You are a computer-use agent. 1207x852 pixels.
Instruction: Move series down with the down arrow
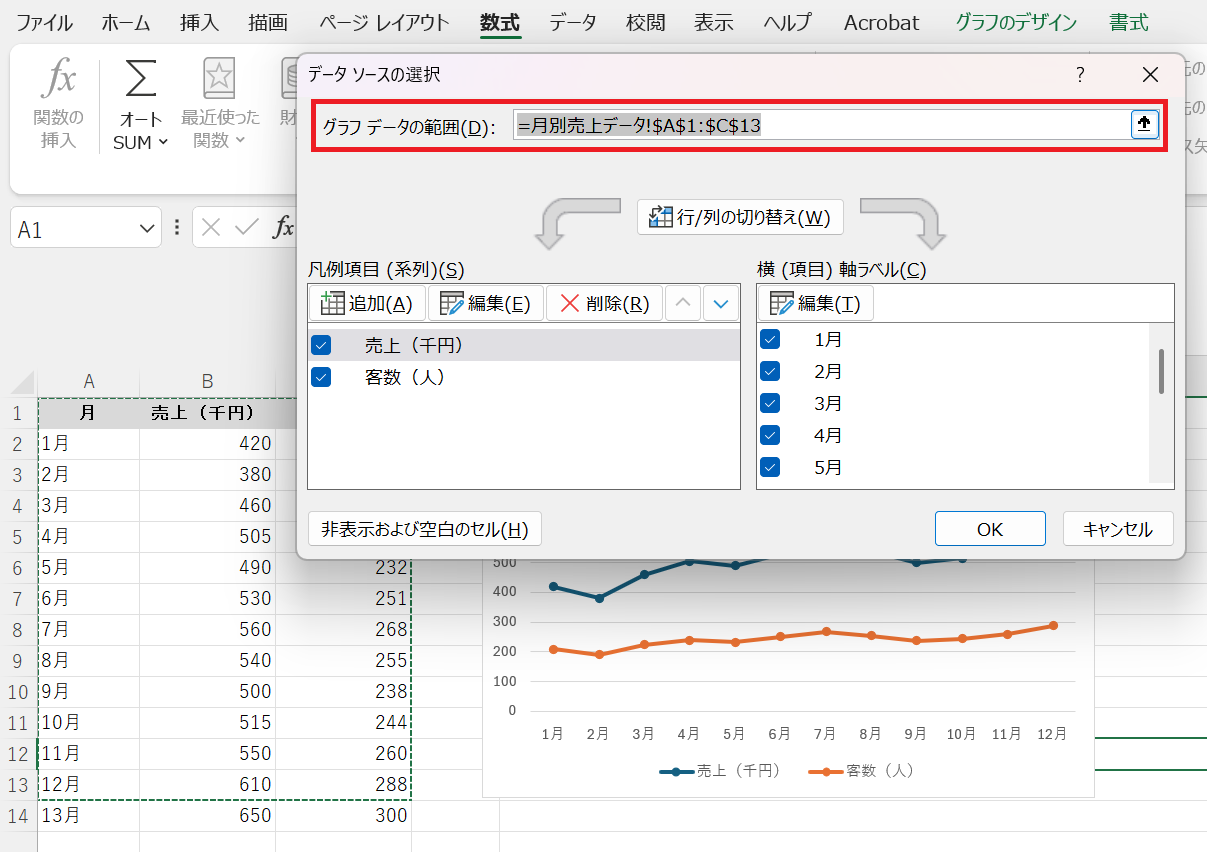point(721,303)
